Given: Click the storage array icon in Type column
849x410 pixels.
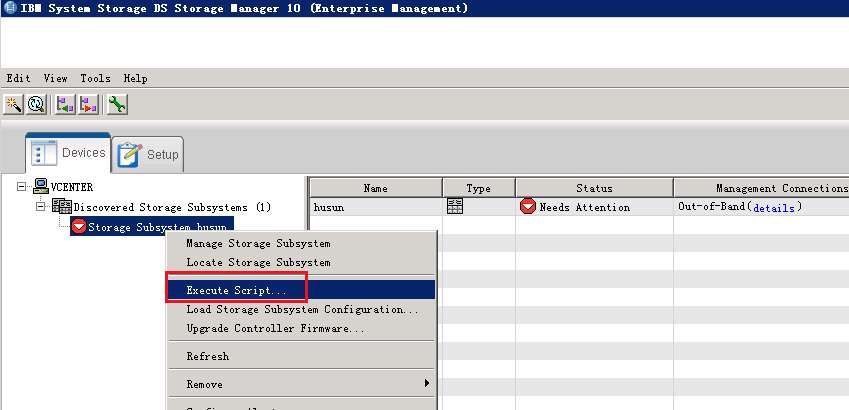Looking at the screenshot, I should tap(454, 206).
